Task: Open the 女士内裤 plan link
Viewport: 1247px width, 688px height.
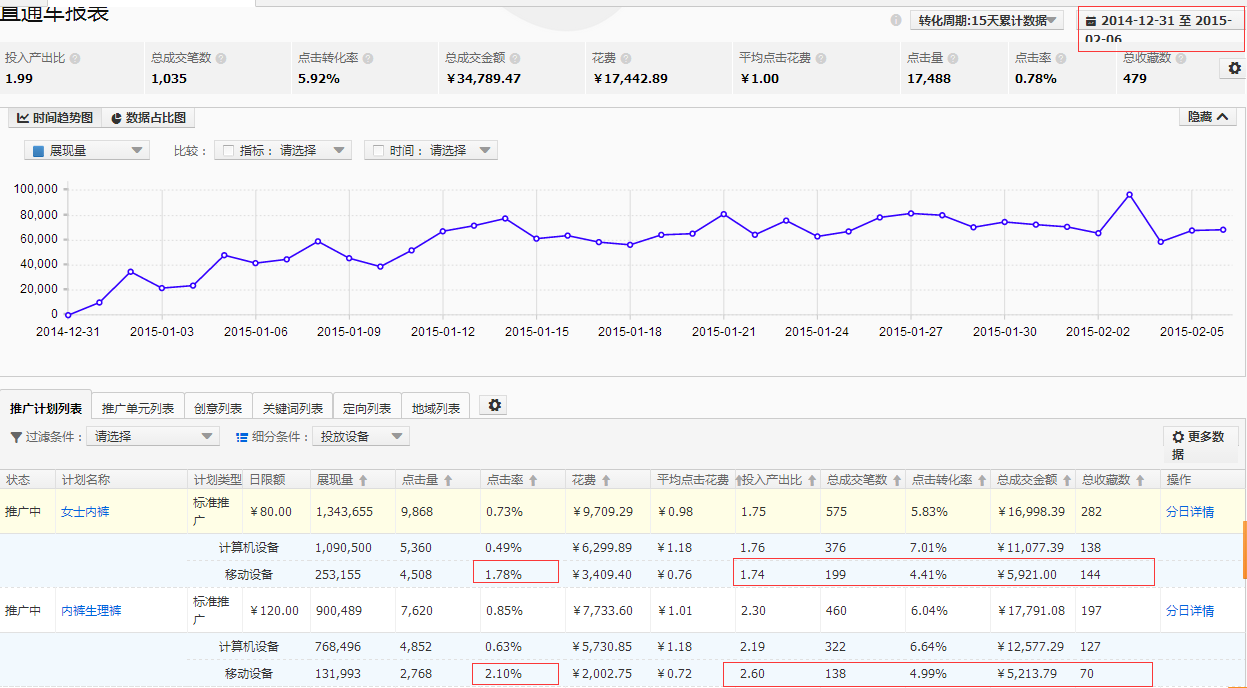Action: pos(85,512)
